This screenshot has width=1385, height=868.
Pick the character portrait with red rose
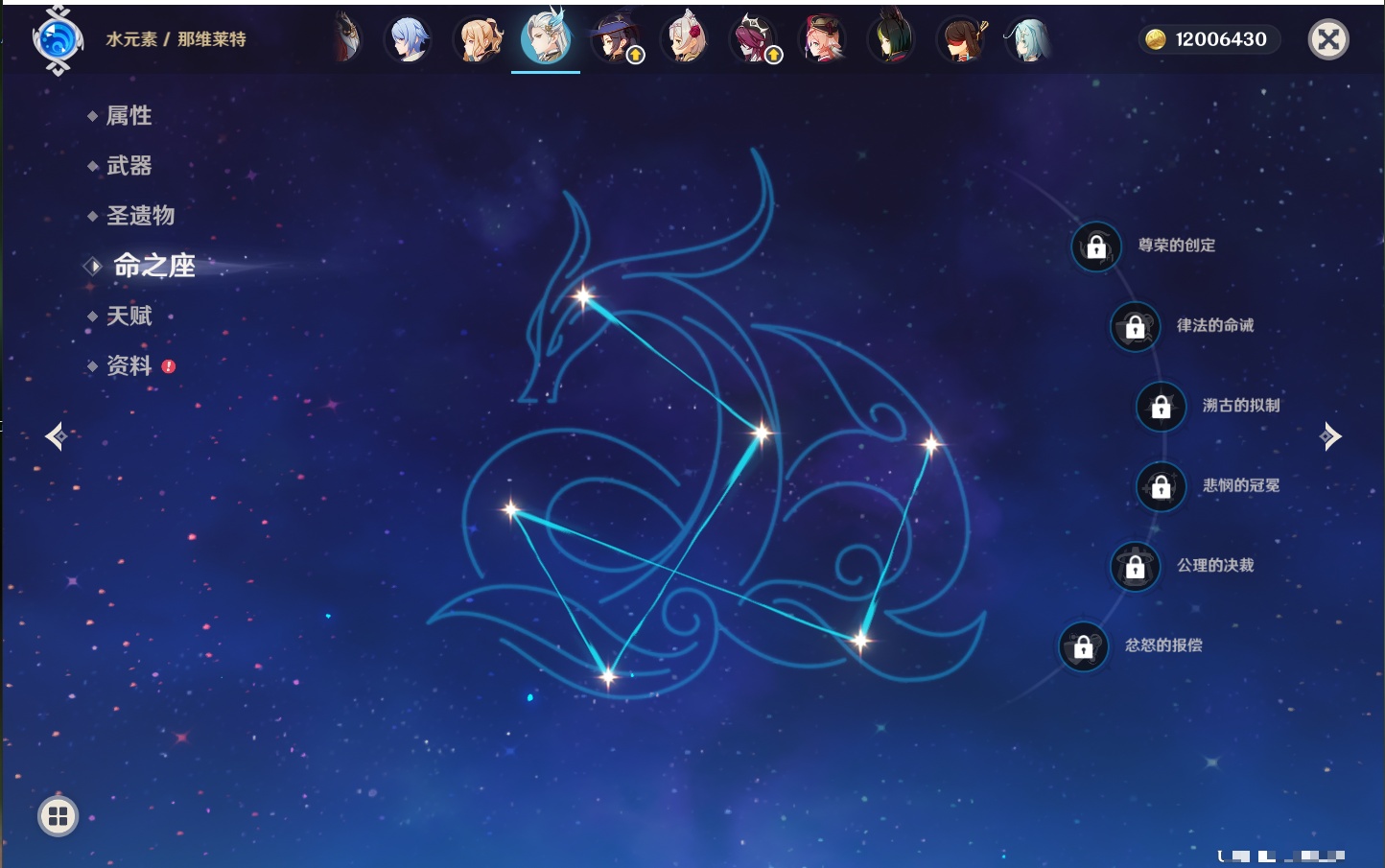click(x=684, y=40)
